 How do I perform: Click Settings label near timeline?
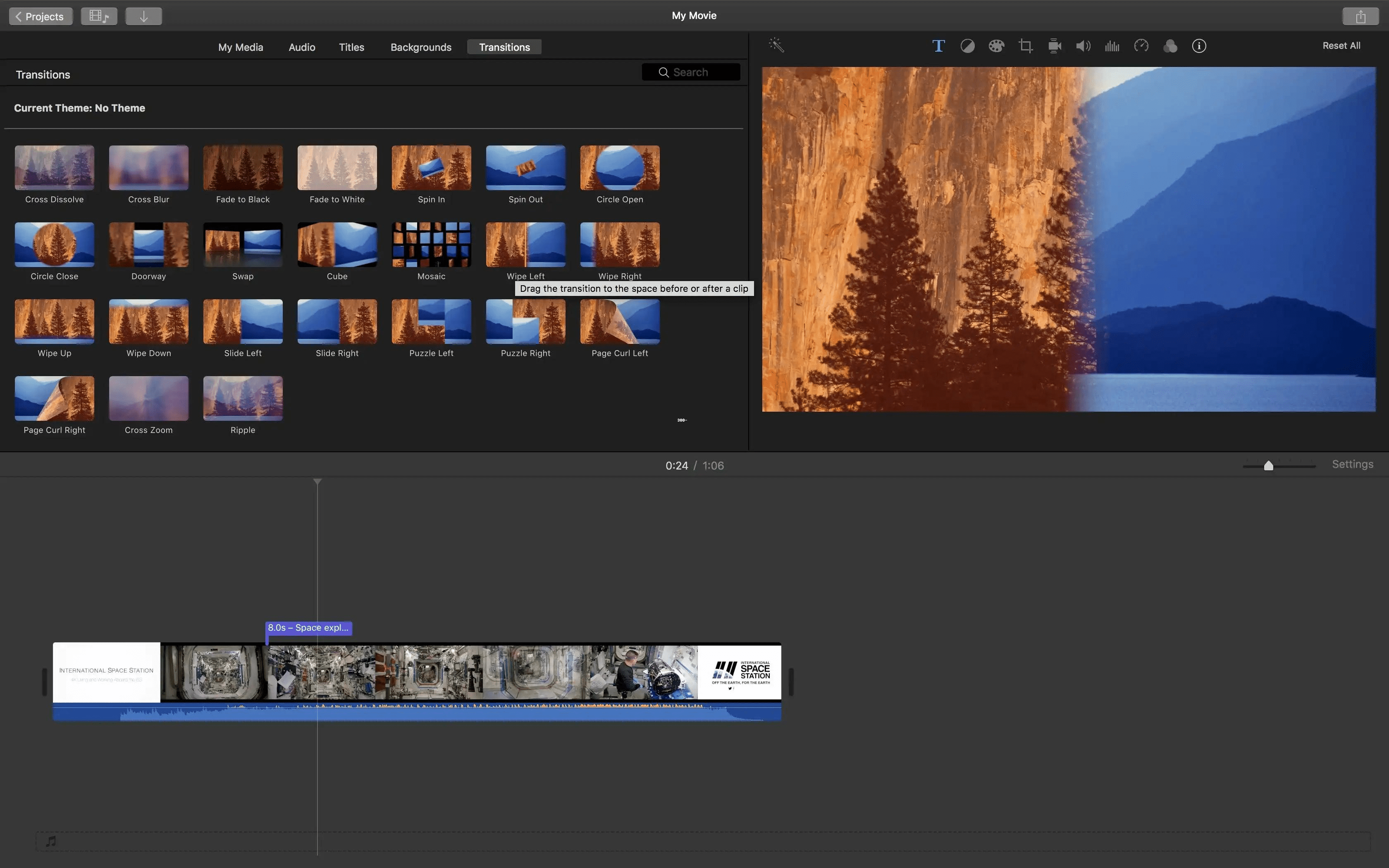click(x=1353, y=464)
